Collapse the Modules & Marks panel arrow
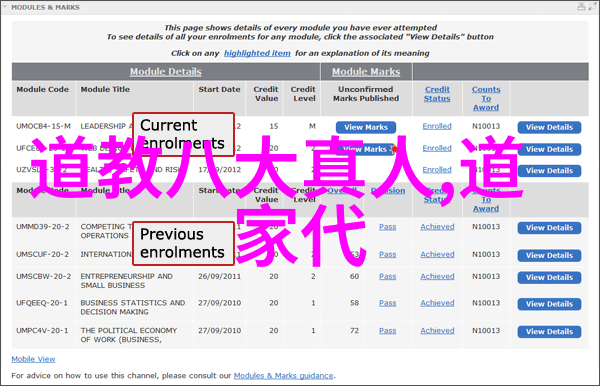The image size is (600, 386). pos(5,7)
